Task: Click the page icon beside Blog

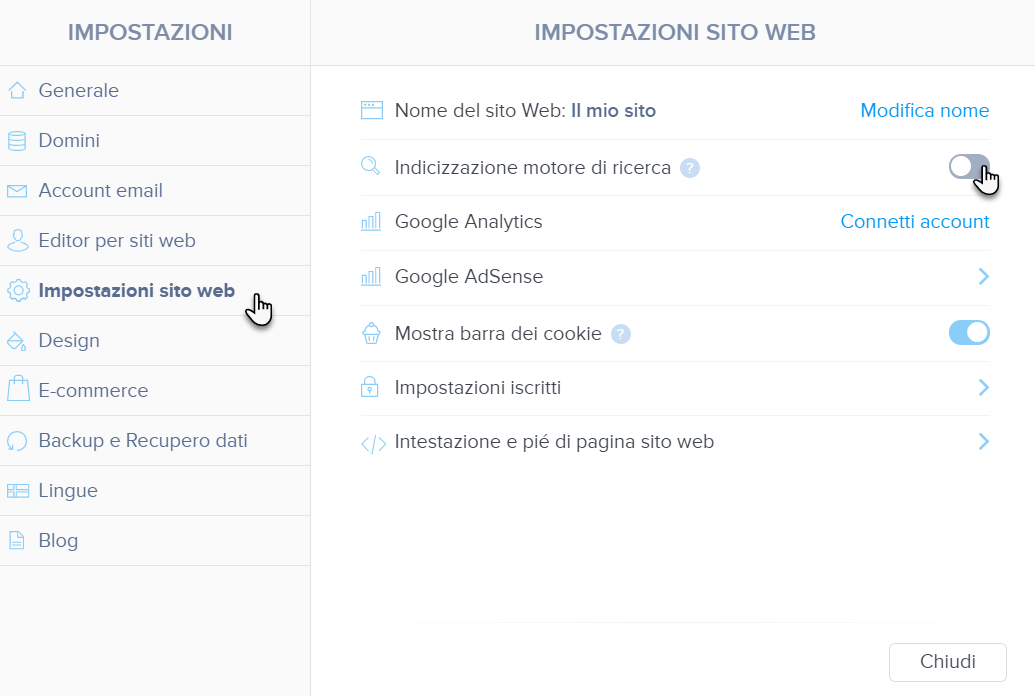Action: (x=17, y=540)
